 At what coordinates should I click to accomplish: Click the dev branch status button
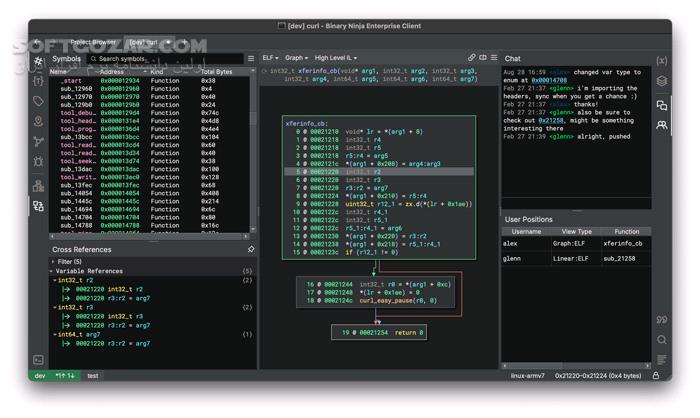pos(40,376)
